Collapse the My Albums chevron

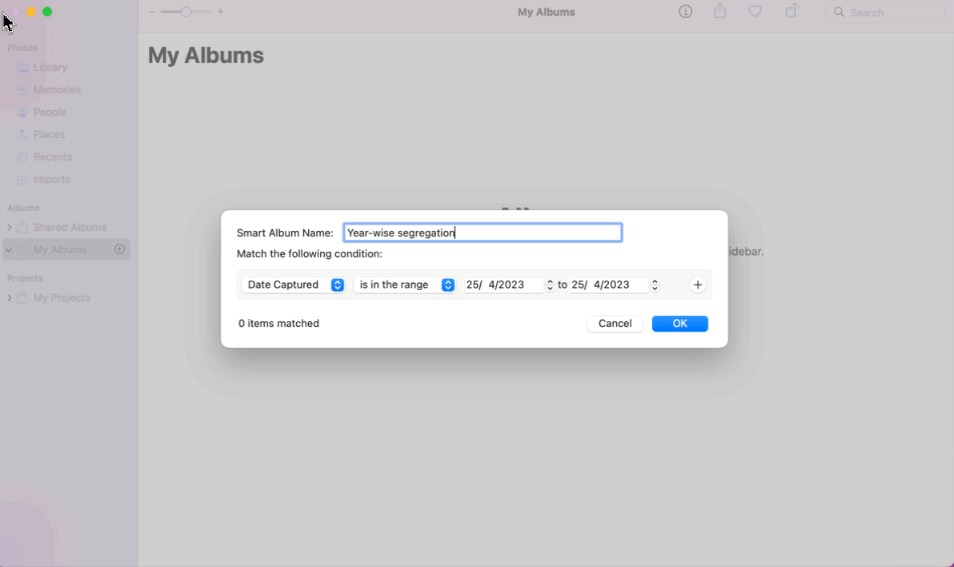(9, 250)
